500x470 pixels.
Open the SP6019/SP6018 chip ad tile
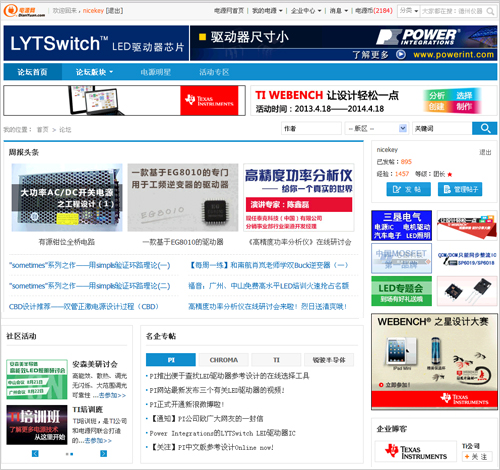pos(467,258)
